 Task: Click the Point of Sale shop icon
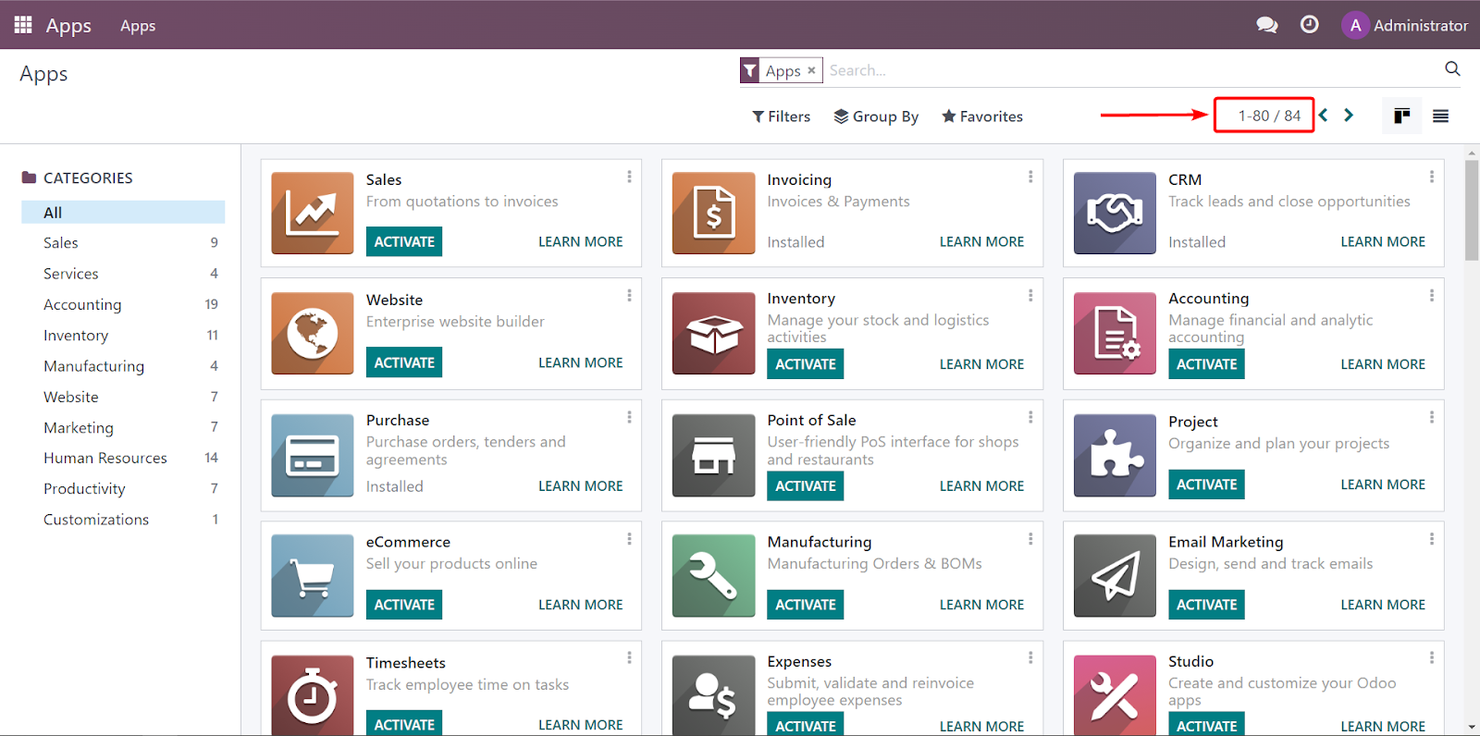click(x=713, y=455)
